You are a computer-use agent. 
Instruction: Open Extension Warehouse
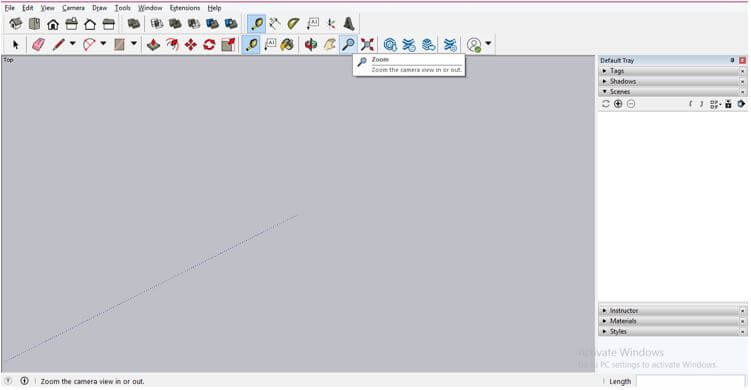409,45
